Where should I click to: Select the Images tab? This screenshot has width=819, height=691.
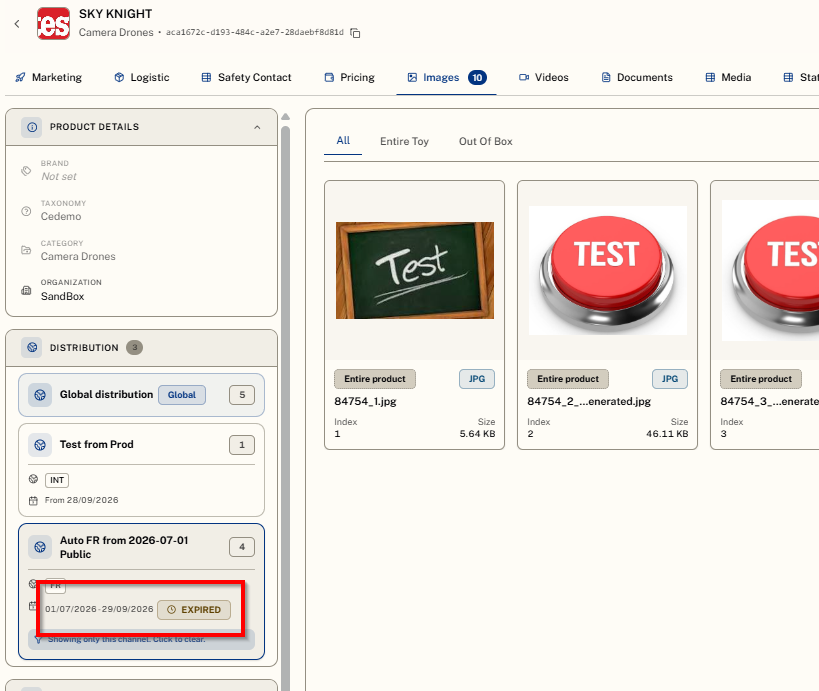point(447,77)
